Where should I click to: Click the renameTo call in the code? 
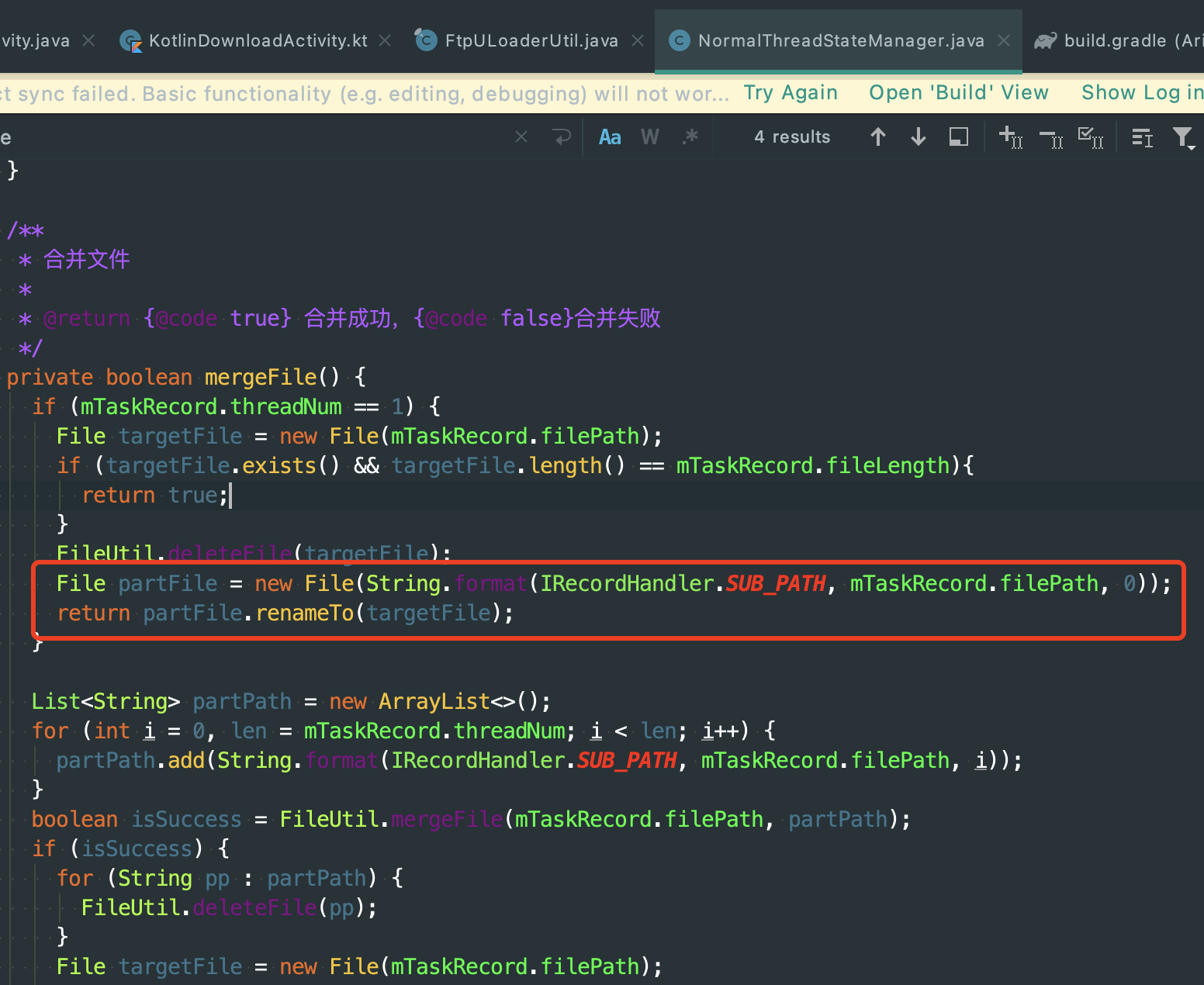click(305, 613)
